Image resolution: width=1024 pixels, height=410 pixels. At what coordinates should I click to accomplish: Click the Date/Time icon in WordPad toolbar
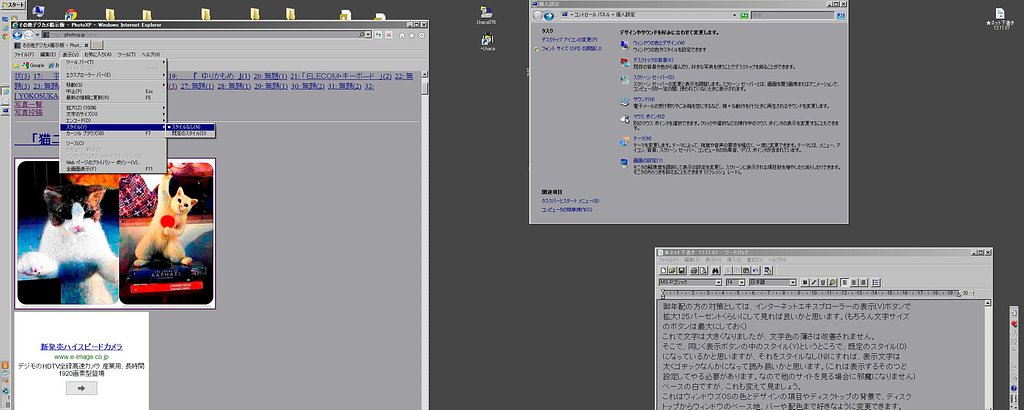[768, 270]
